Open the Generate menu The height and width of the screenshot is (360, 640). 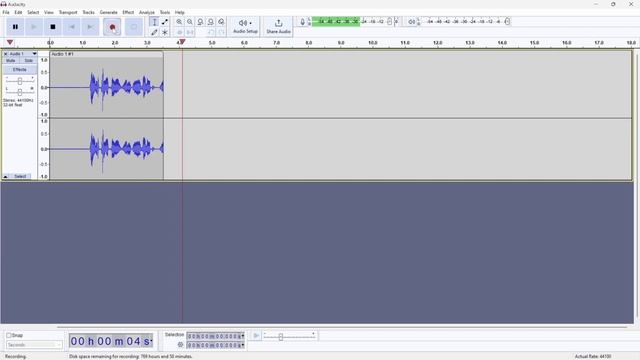click(108, 12)
